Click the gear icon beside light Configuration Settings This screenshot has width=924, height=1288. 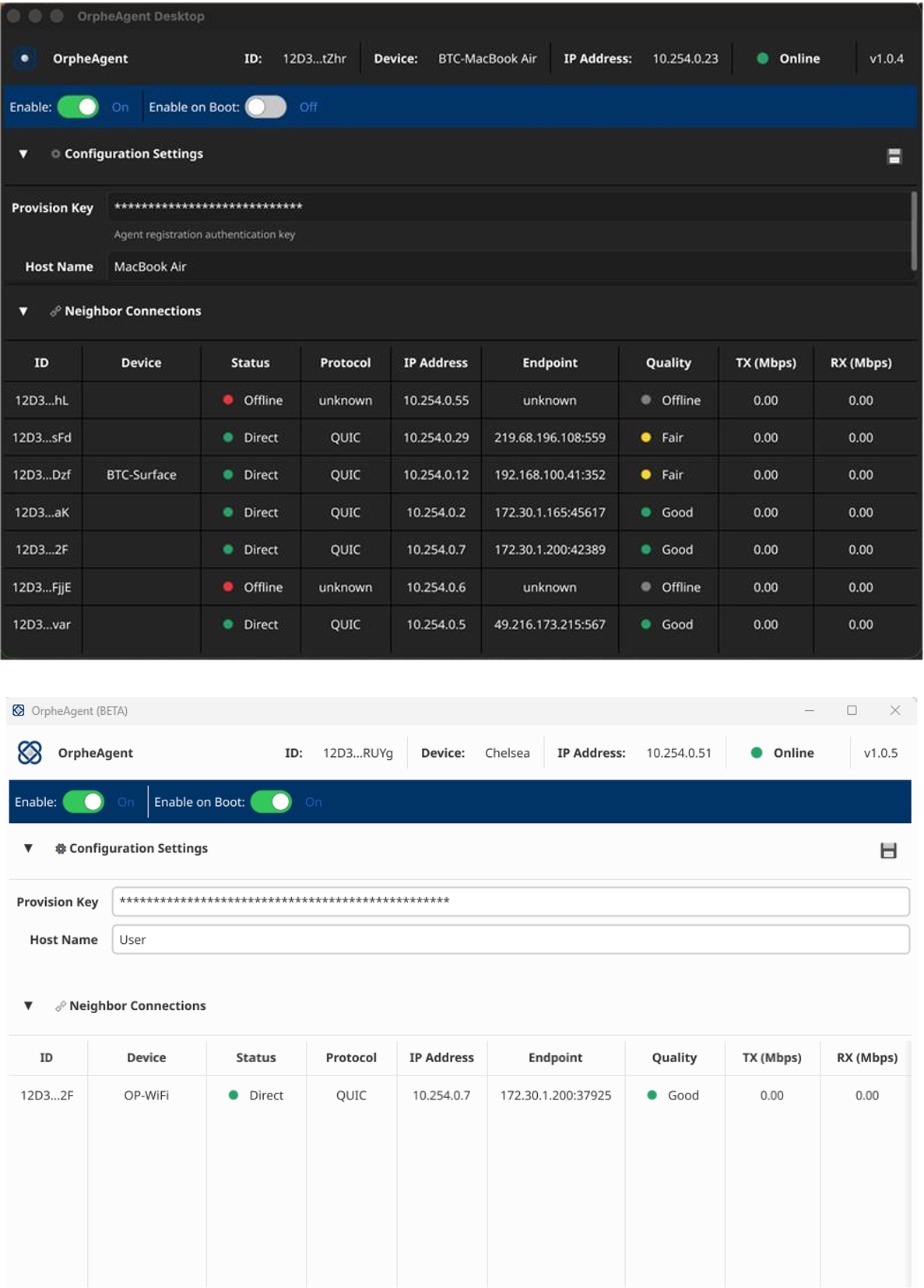click(x=60, y=849)
